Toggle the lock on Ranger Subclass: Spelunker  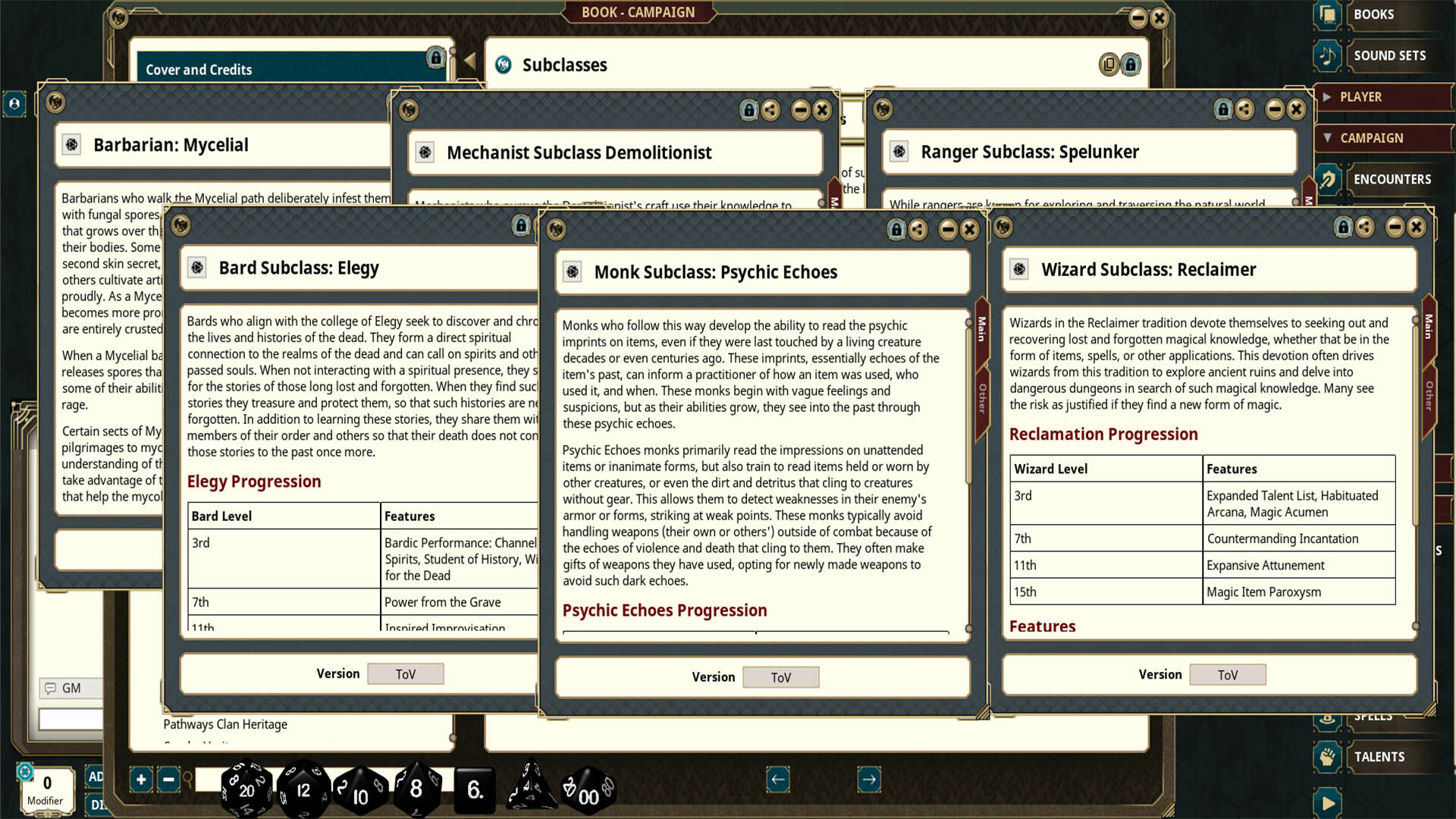(1223, 108)
